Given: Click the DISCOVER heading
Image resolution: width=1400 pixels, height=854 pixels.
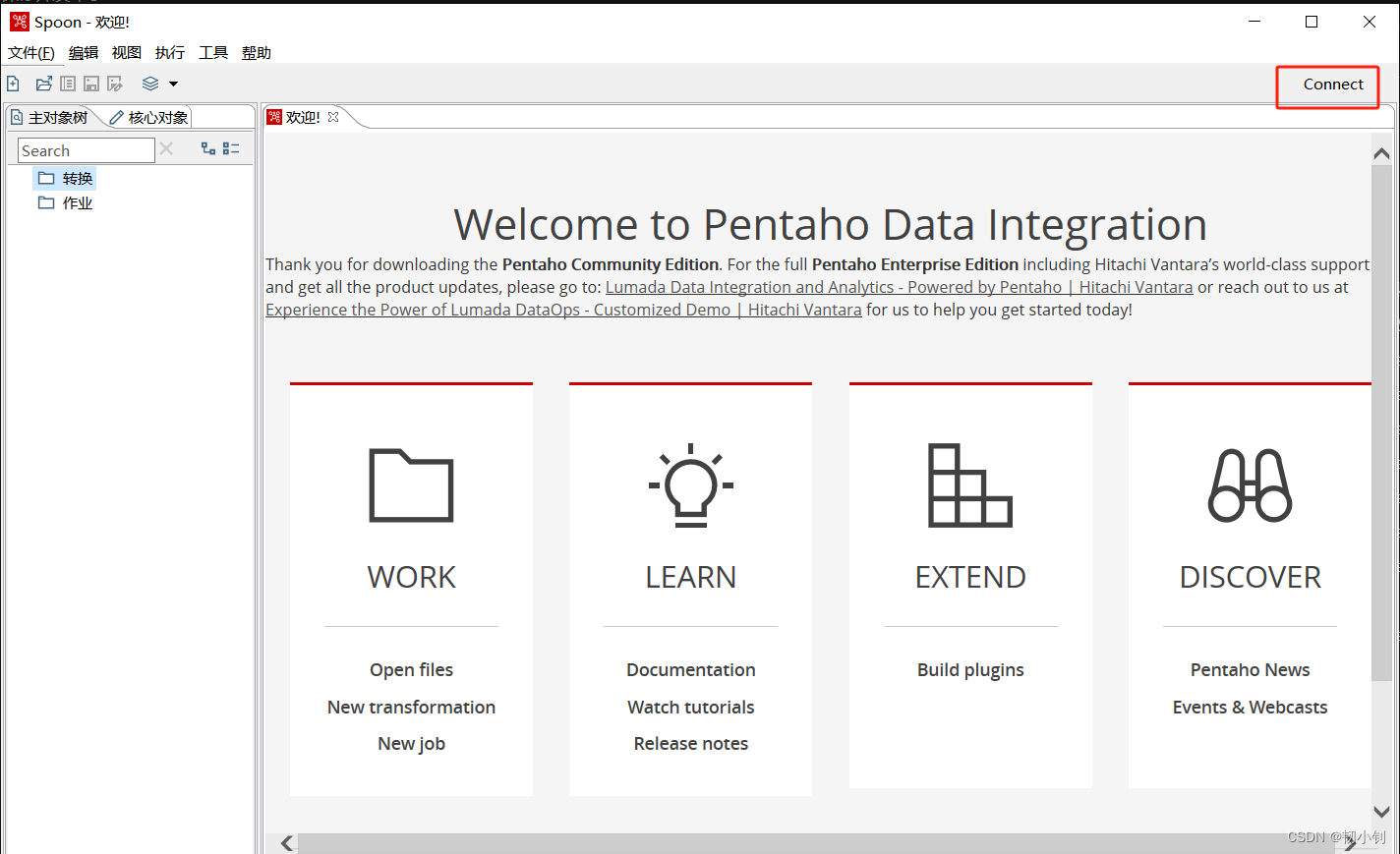Looking at the screenshot, I should click(1250, 577).
